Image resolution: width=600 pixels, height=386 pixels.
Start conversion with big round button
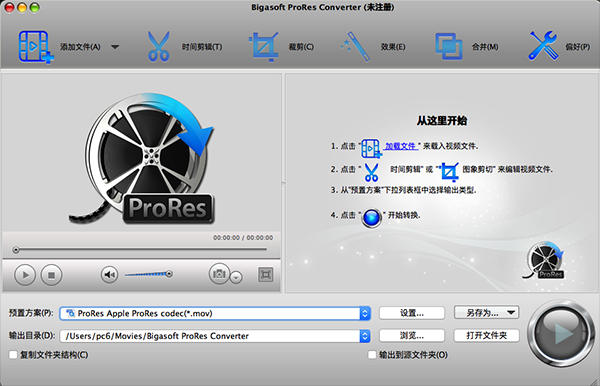[561, 333]
